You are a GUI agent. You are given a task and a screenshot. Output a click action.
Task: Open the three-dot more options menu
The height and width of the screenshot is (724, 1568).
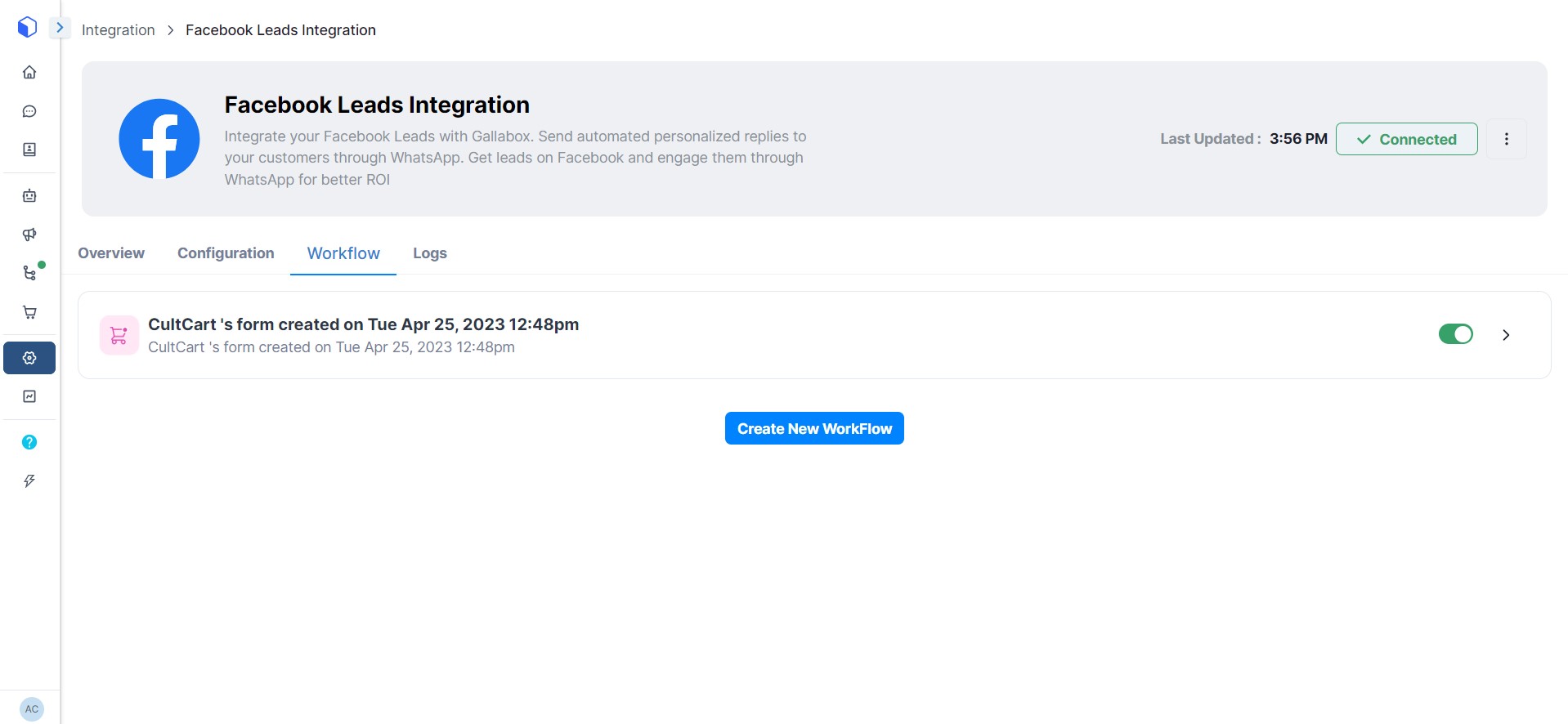pos(1506,139)
